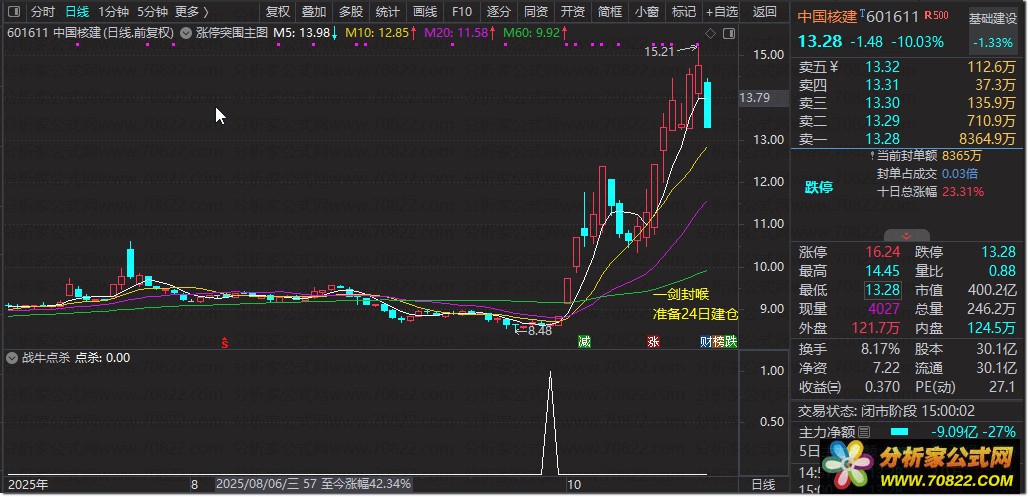The width and height of the screenshot is (1030, 497).
Task: Open the 主力净额 detail icon
Action: click(864, 432)
